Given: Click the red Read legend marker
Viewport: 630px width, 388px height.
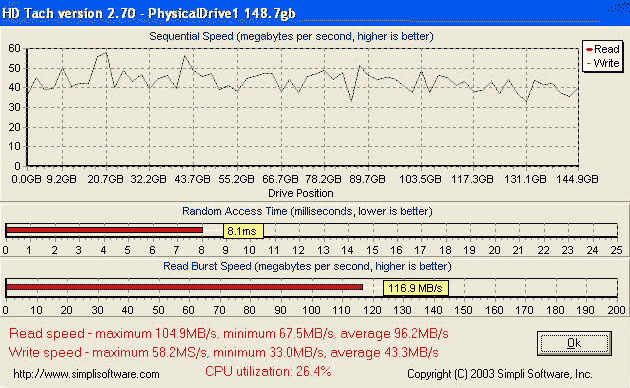Looking at the screenshot, I should coord(589,50).
